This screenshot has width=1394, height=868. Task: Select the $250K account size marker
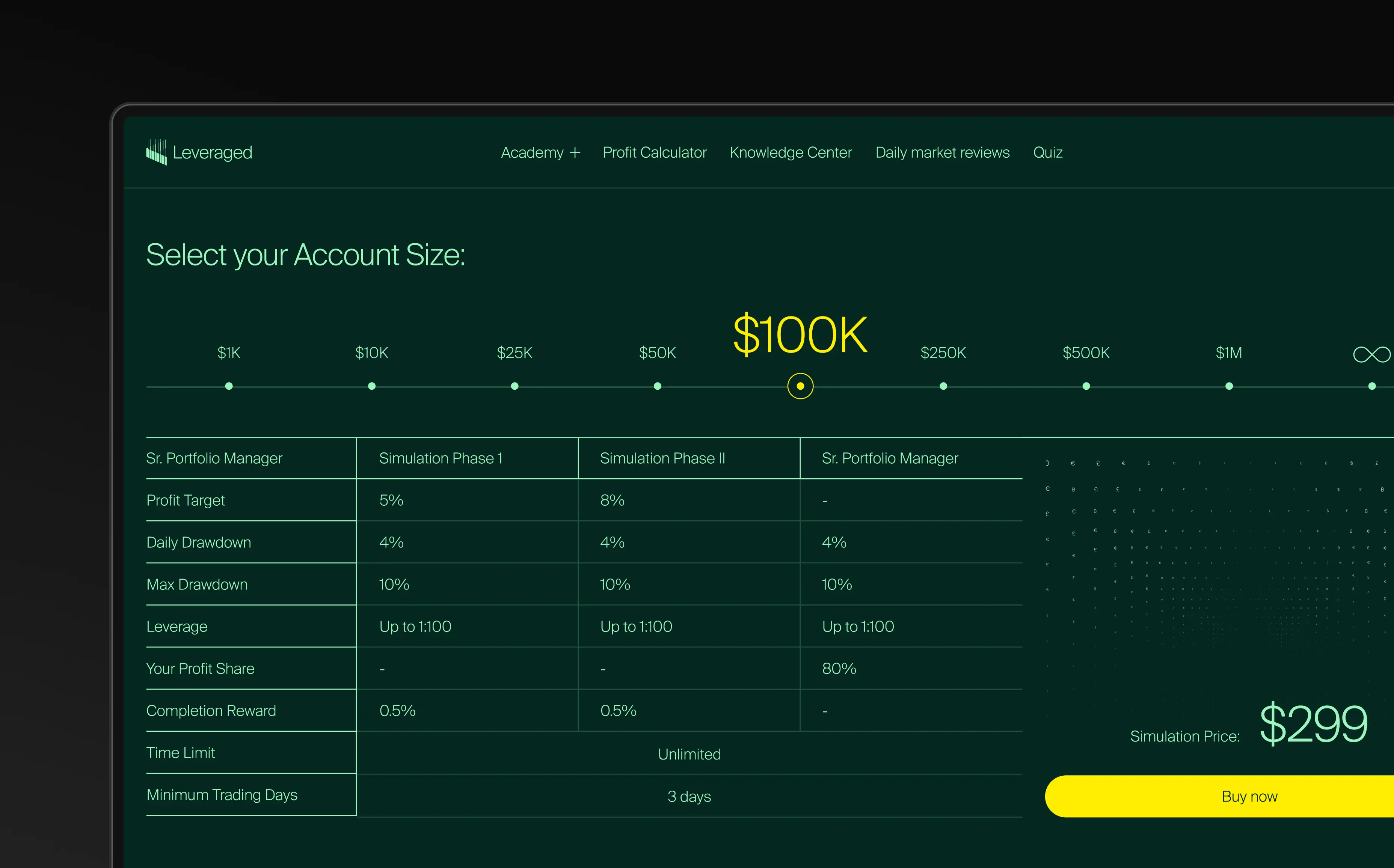pos(943,386)
